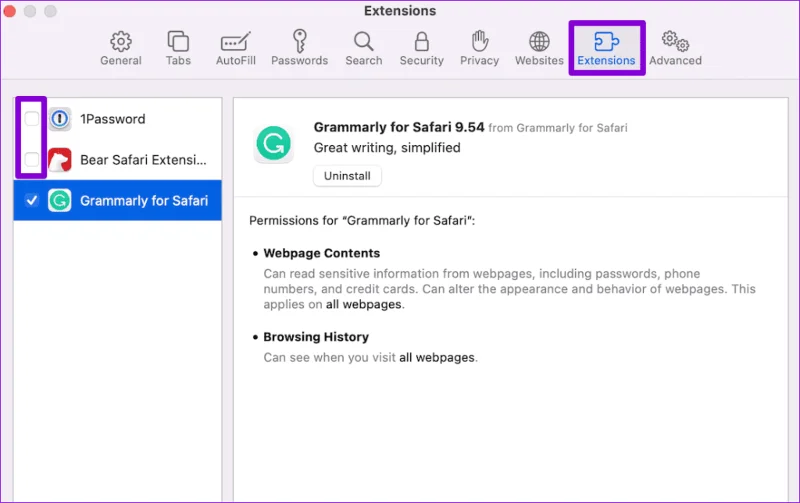The height and width of the screenshot is (503, 800).
Task: Click the Grammarly icon in the extension list
Action: 60,200
